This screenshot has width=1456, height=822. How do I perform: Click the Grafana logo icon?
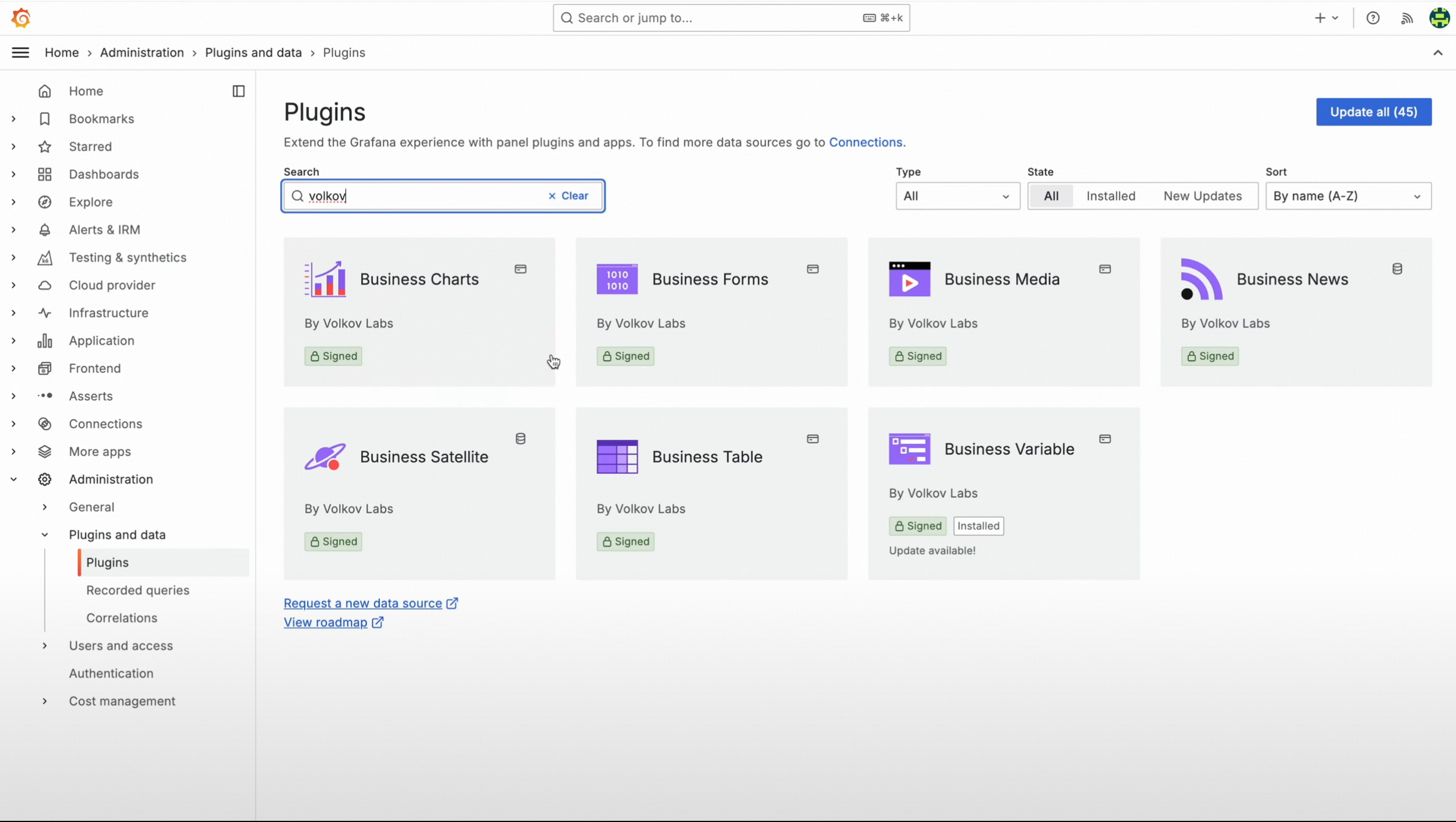21,18
